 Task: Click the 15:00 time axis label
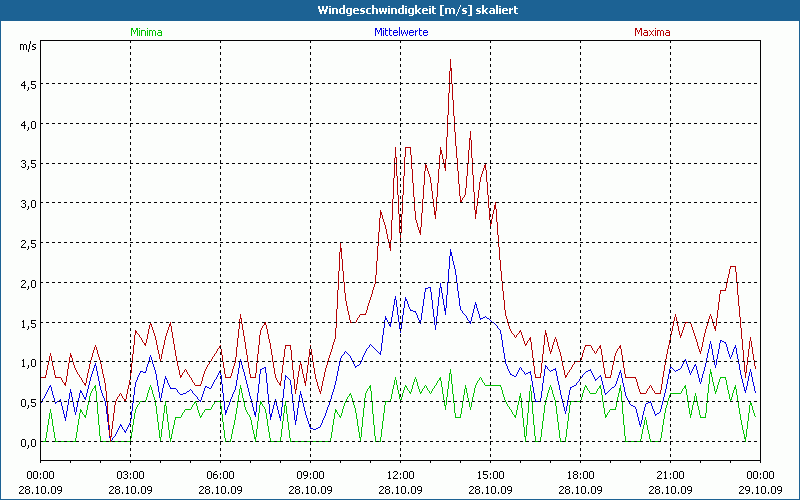[x=490, y=476]
